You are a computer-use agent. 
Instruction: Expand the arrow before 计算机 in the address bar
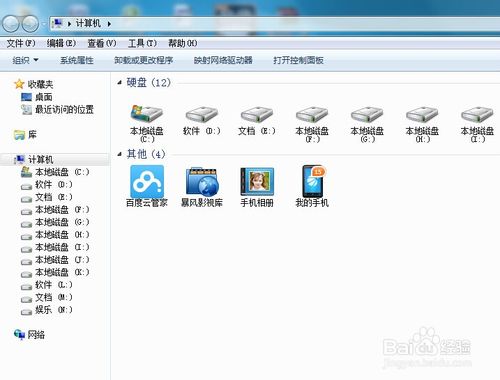pos(69,24)
